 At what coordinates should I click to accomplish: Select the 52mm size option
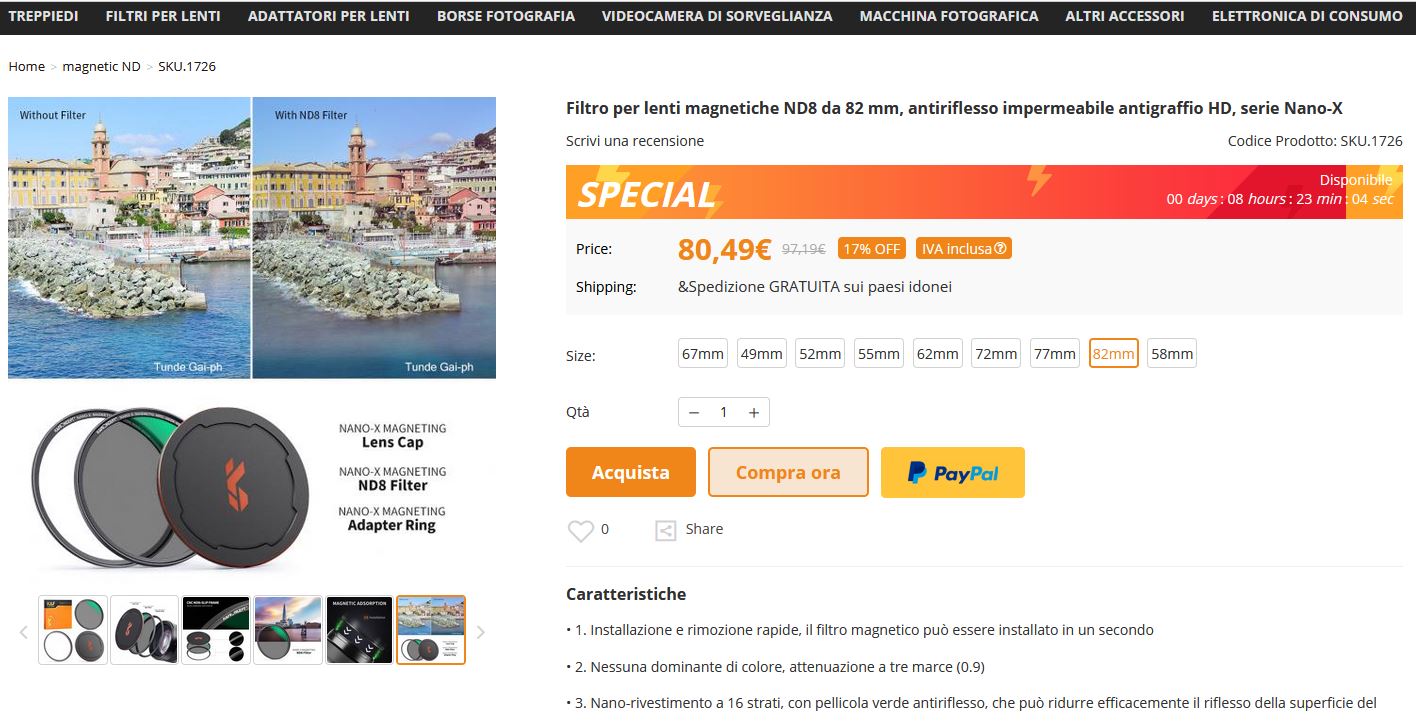click(820, 354)
